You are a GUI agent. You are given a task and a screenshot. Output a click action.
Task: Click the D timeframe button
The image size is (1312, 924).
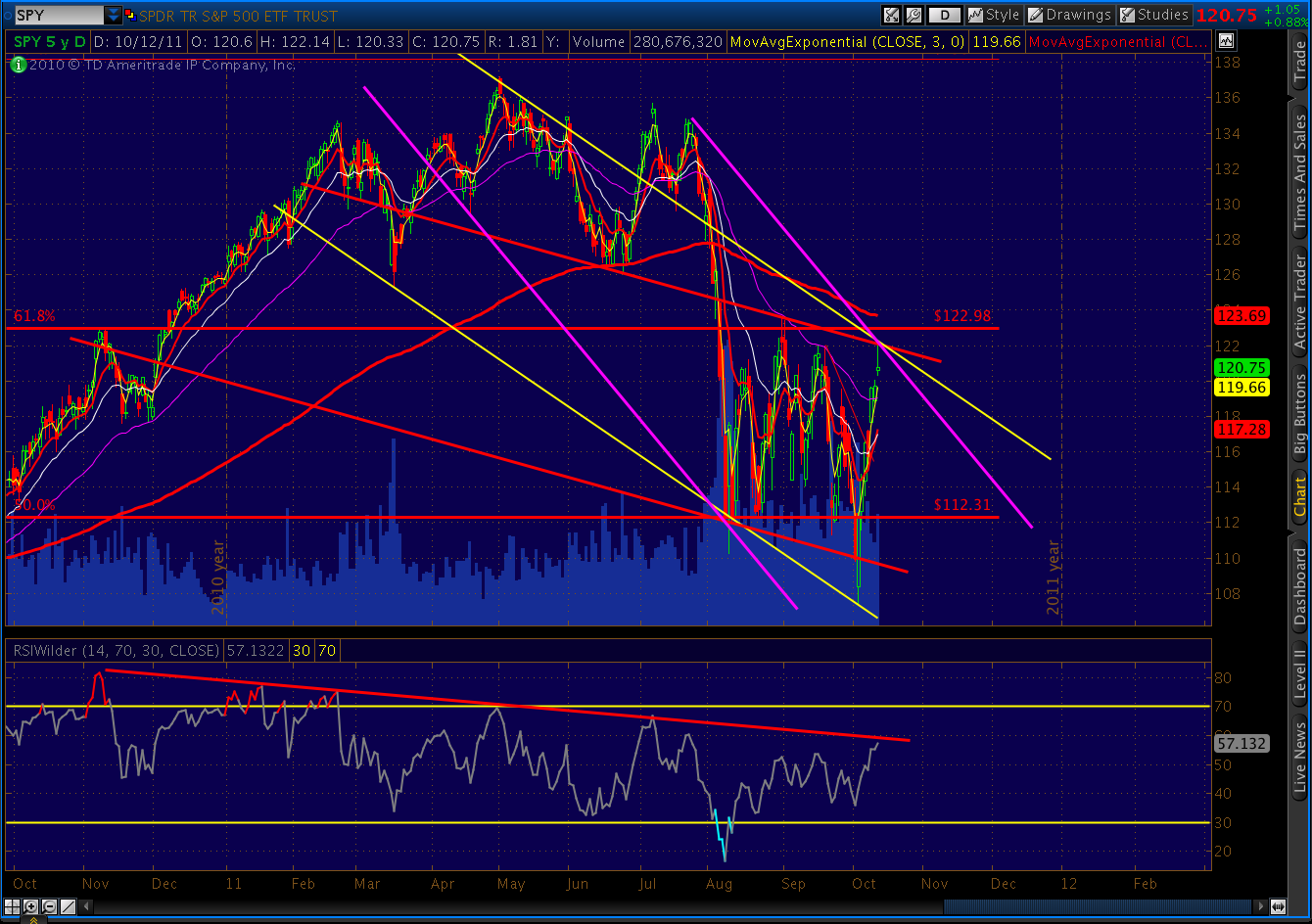coord(945,15)
